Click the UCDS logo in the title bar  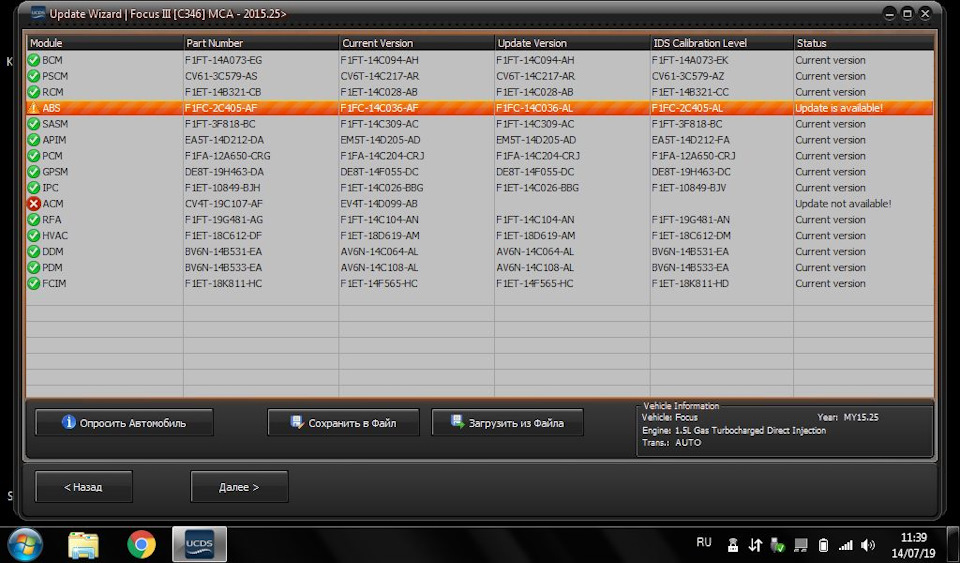coord(39,13)
